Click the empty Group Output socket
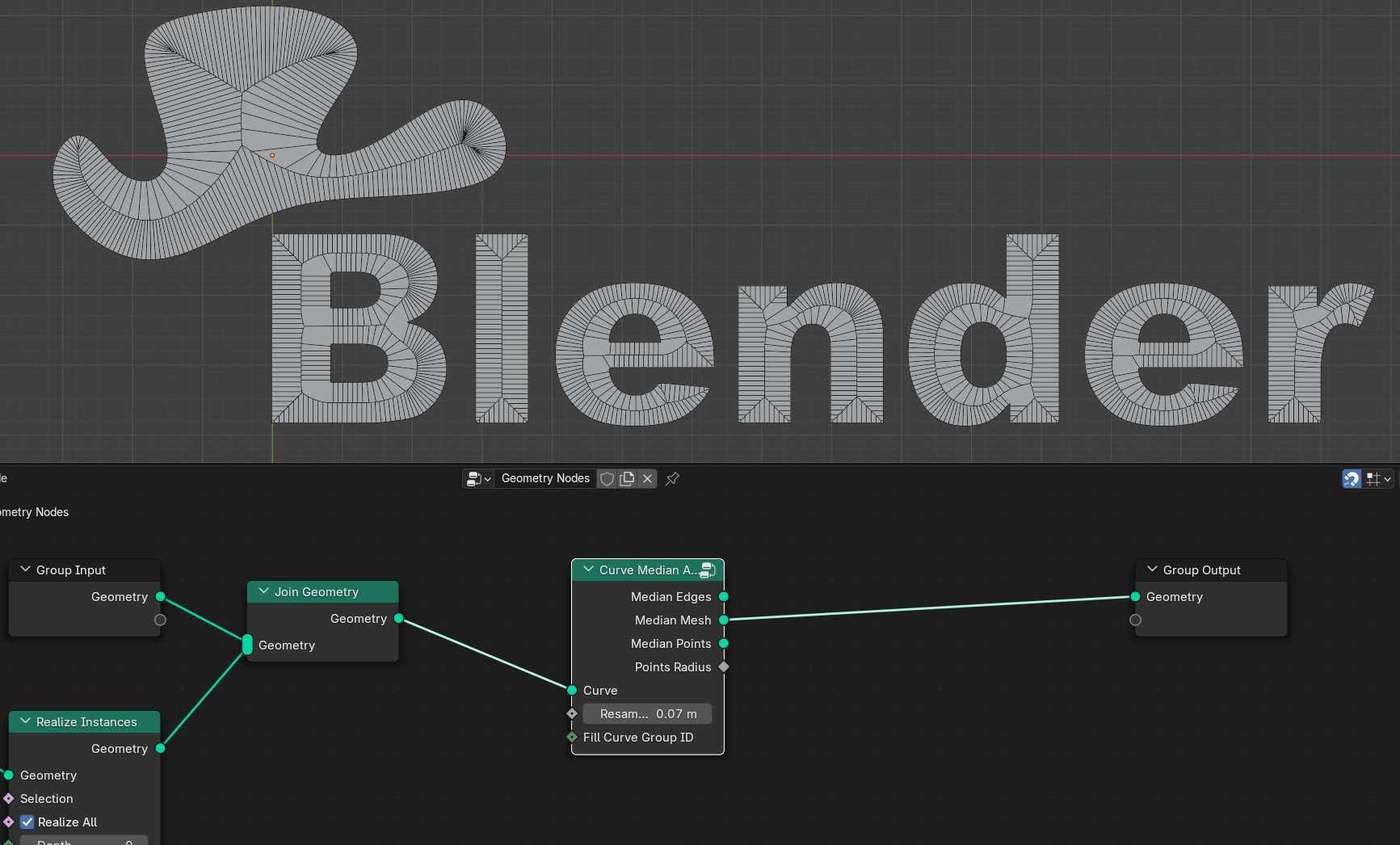Image resolution: width=1400 pixels, height=845 pixels. tap(1136, 620)
